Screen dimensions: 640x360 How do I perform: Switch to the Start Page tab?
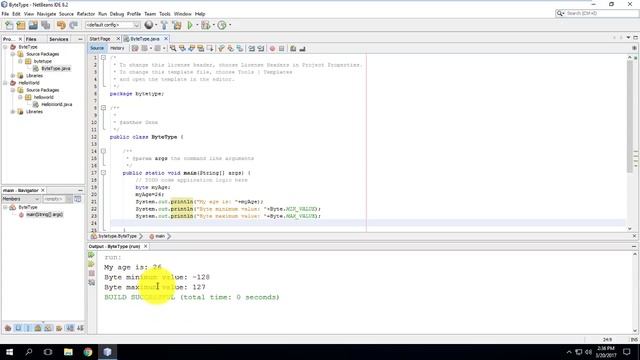(100, 39)
